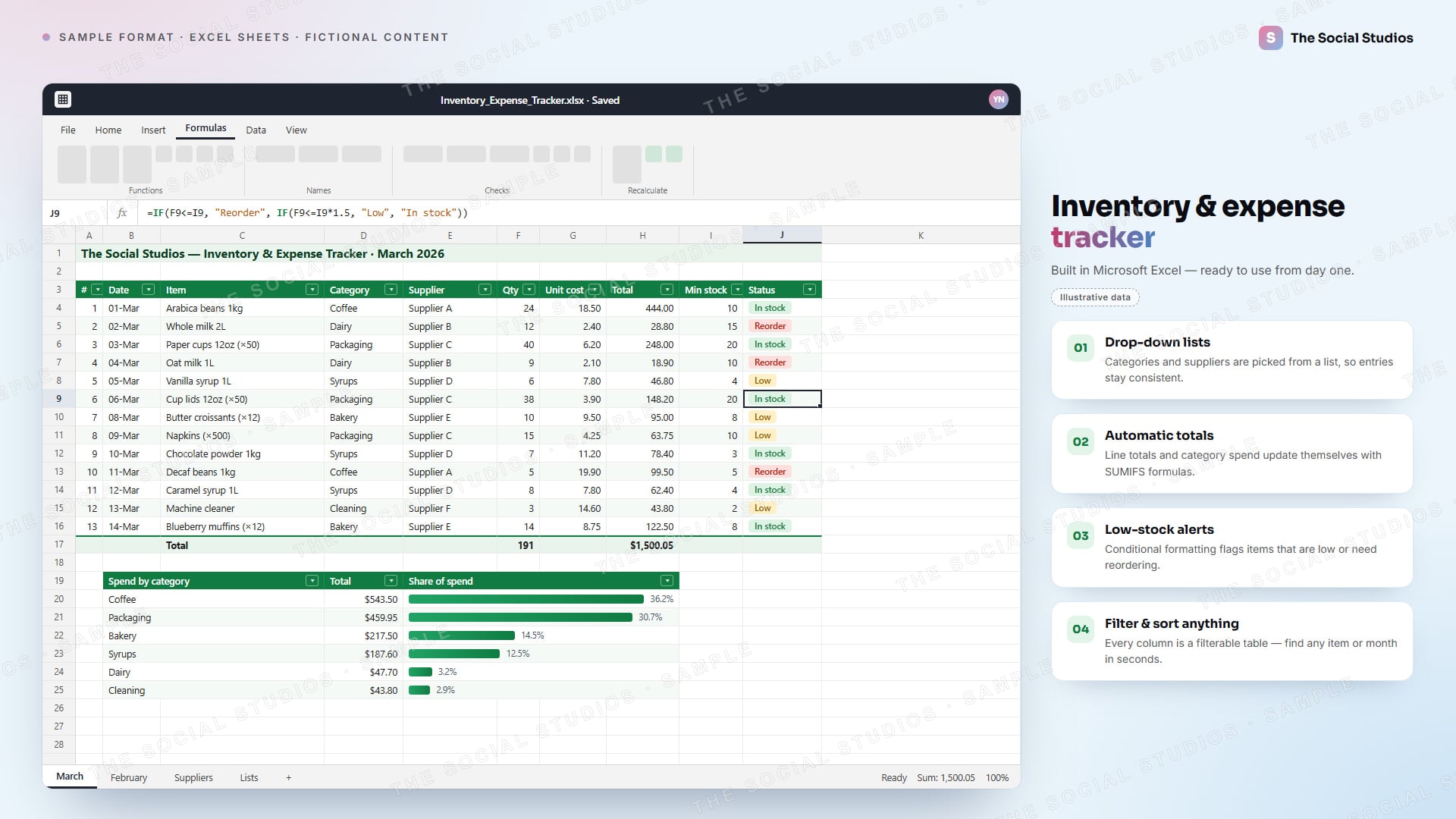Viewport: 1456px width, 819px height.
Task: Open Spend by category filter dropdown
Action: 312,581
